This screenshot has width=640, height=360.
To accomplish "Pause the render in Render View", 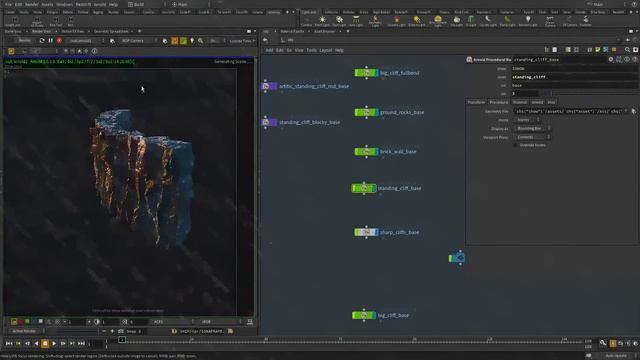I will (x=51, y=41).
